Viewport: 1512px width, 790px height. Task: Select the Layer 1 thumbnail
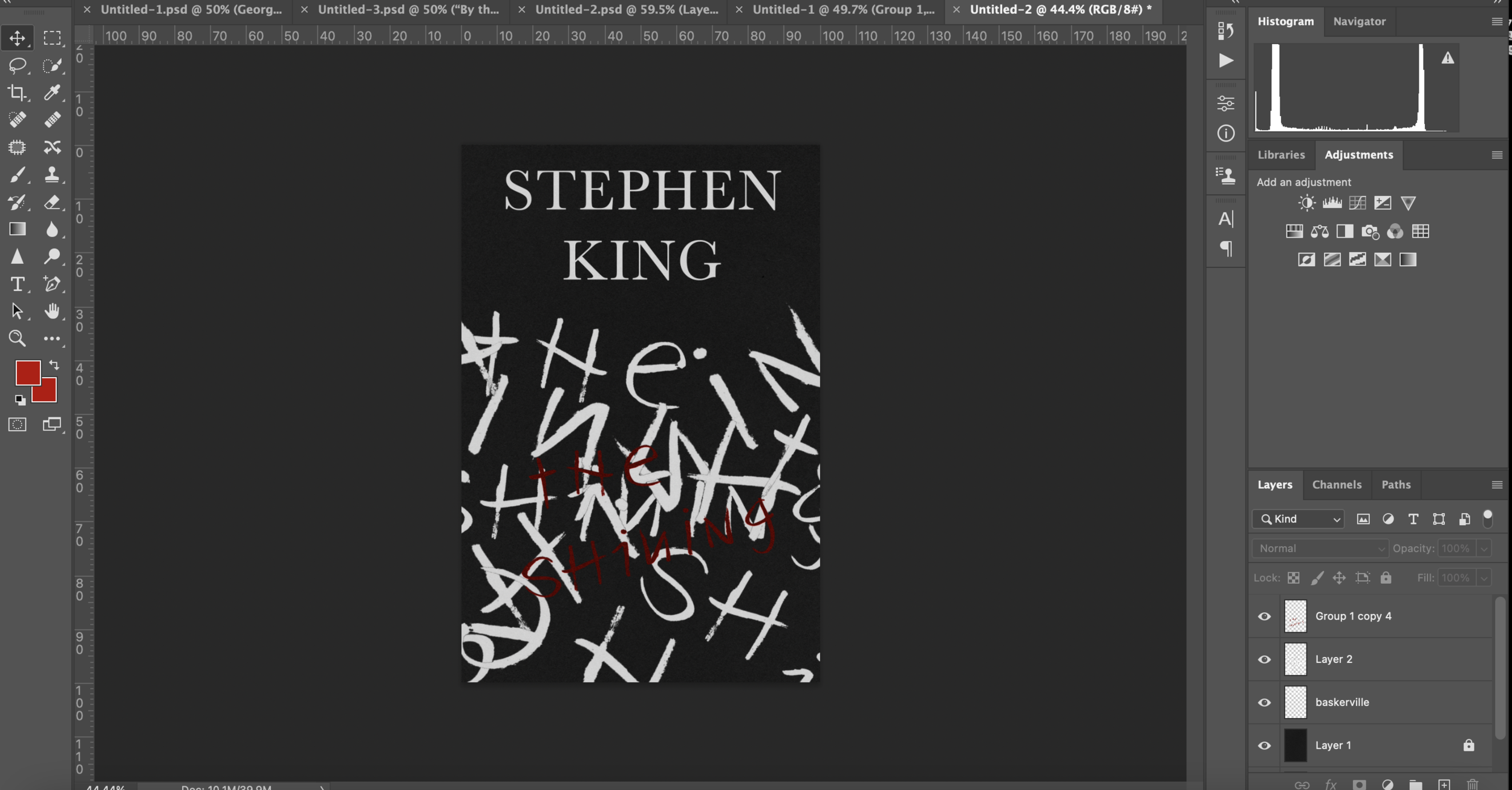pos(1295,745)
